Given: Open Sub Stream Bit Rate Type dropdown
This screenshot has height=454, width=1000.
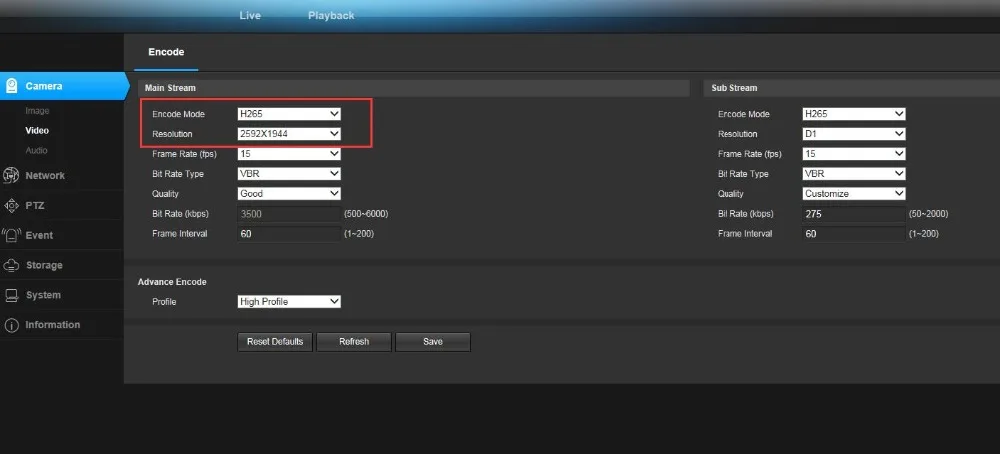Looking at the screenshot, I should [854, 173].
